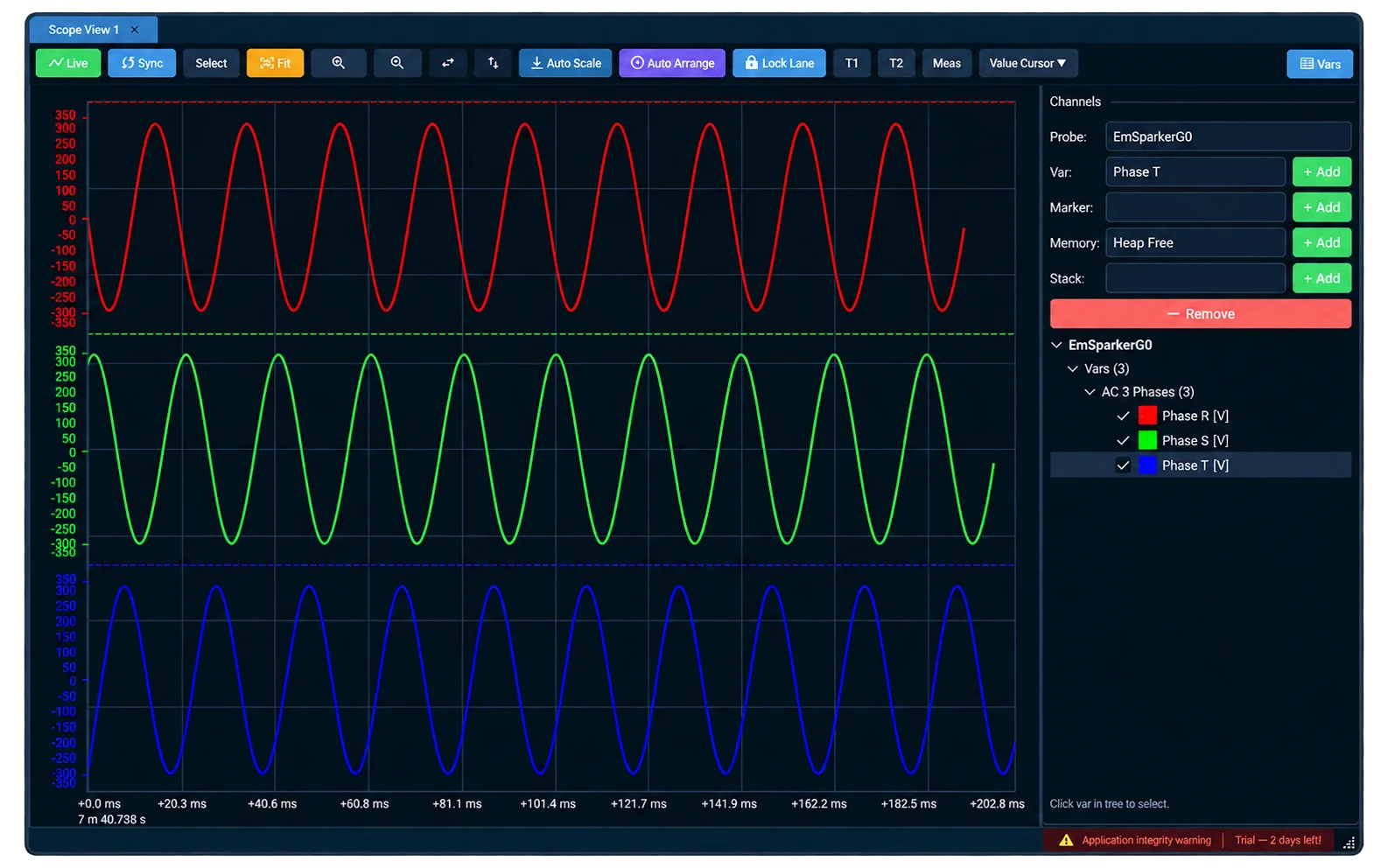The image size is (1388, 868).
Task: Click the green Phase S color swatch
Action: point(1147,440)
